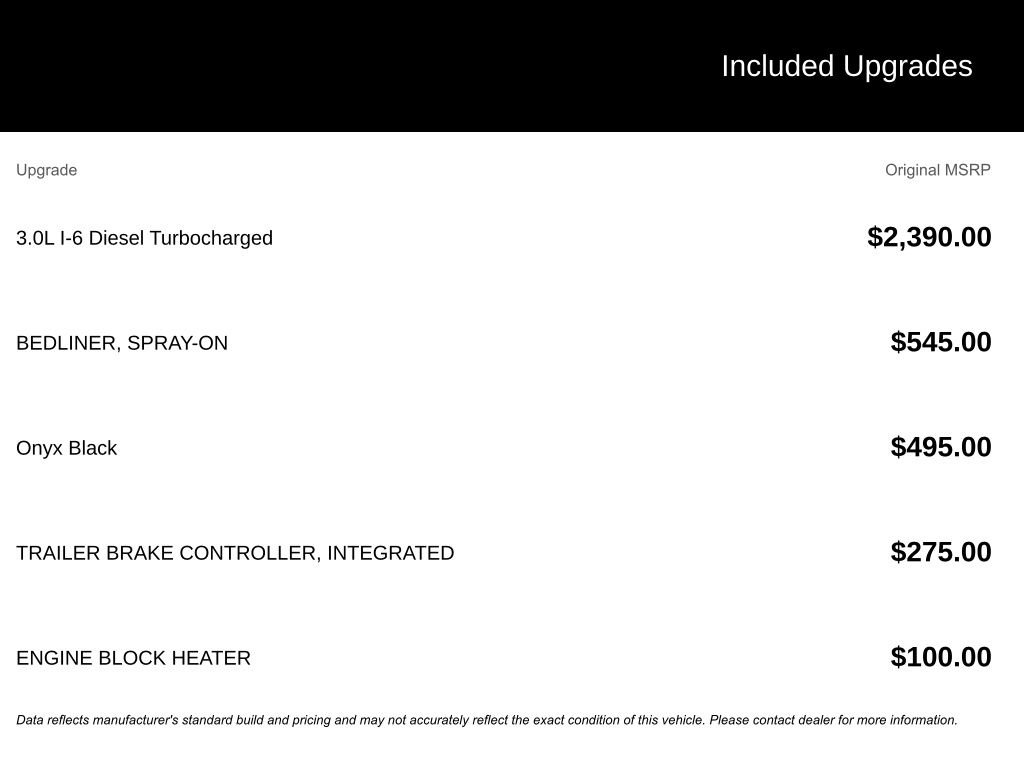Click the word BEDLINER in the list
1024x768 pixels.
tap(67, 343)
